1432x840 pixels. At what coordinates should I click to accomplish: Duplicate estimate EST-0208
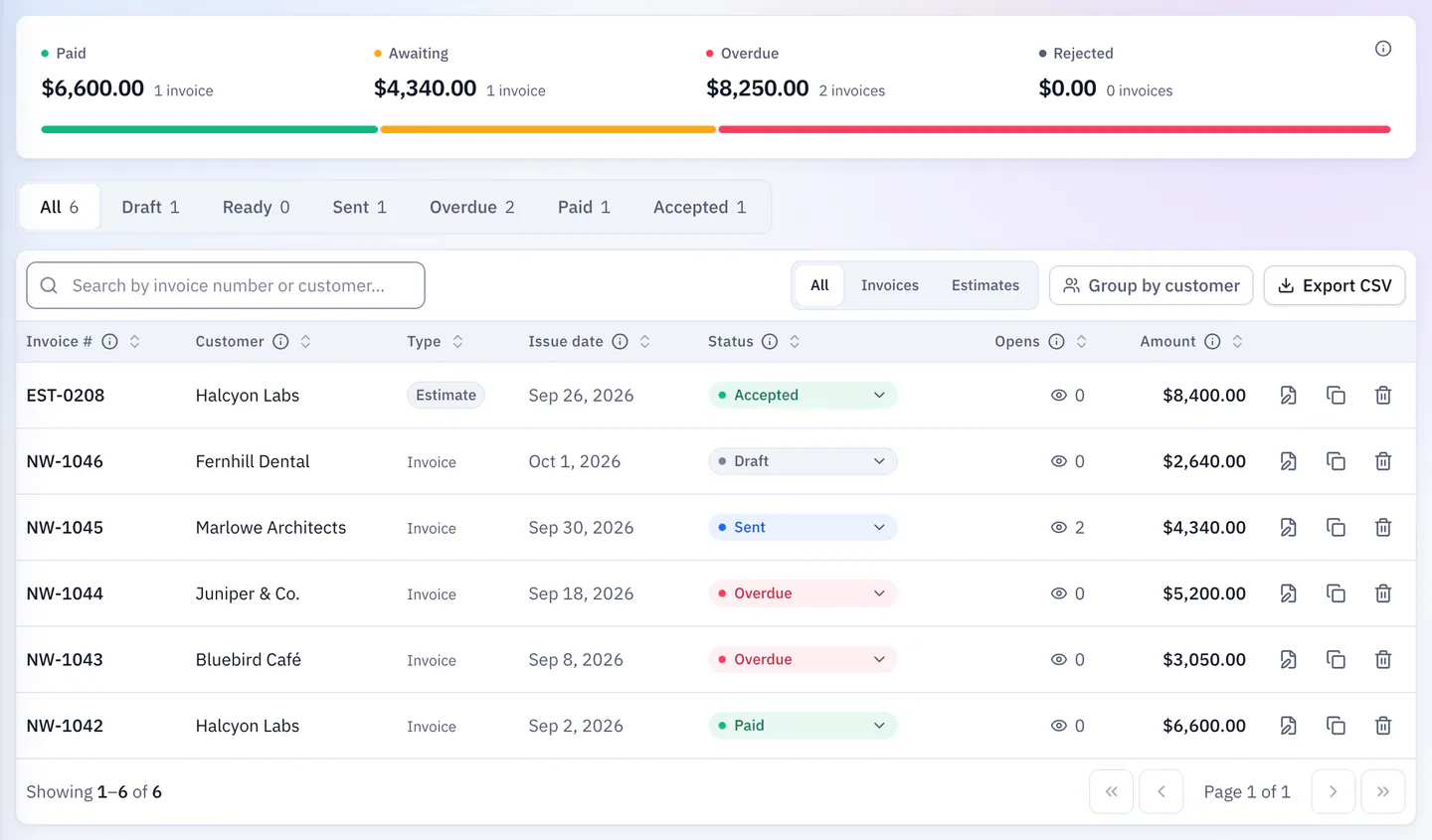tap(1336, 396)
